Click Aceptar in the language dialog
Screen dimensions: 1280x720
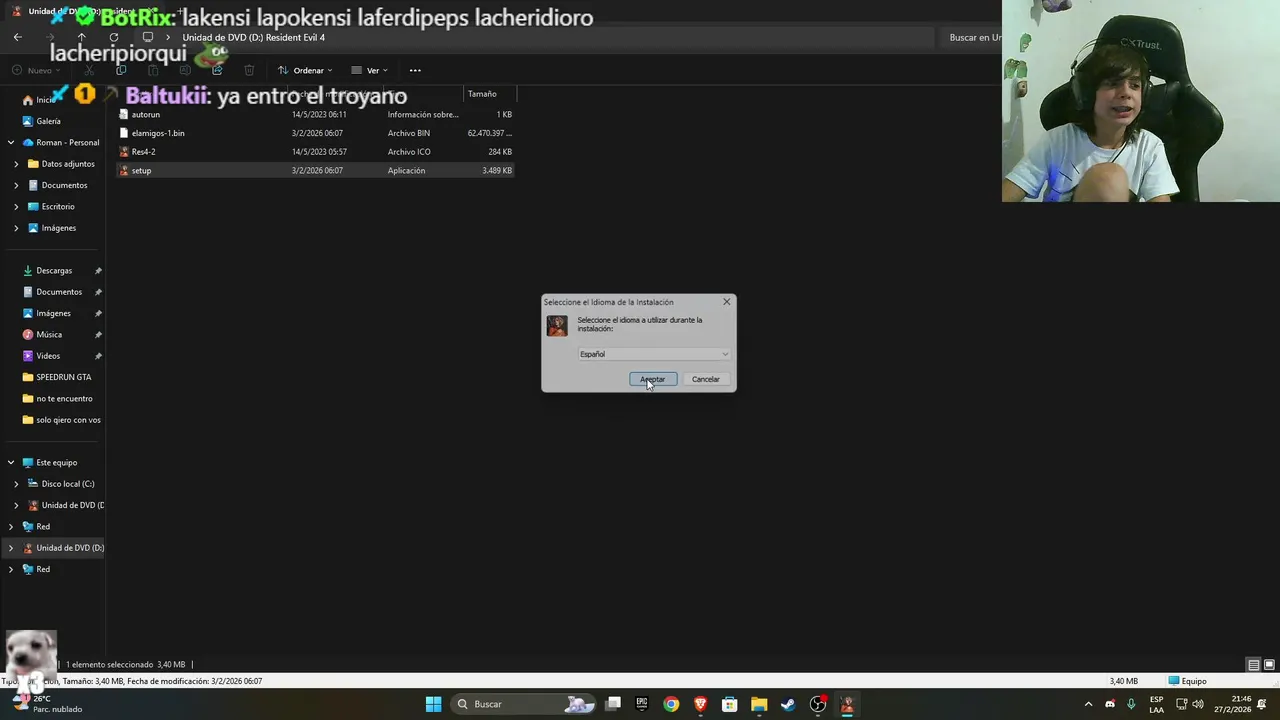653,379
